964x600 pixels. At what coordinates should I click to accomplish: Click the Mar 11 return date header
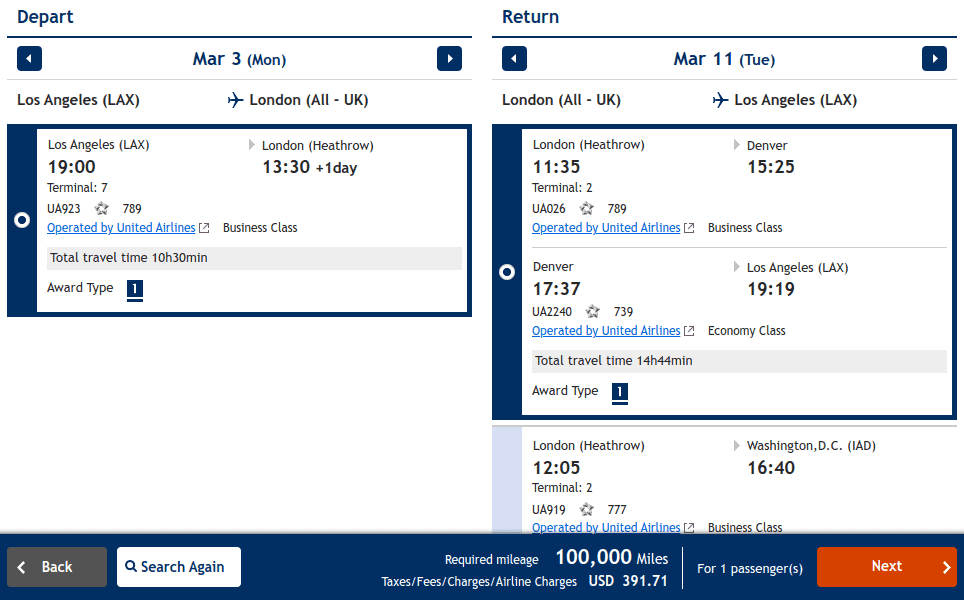click(723, 59)
